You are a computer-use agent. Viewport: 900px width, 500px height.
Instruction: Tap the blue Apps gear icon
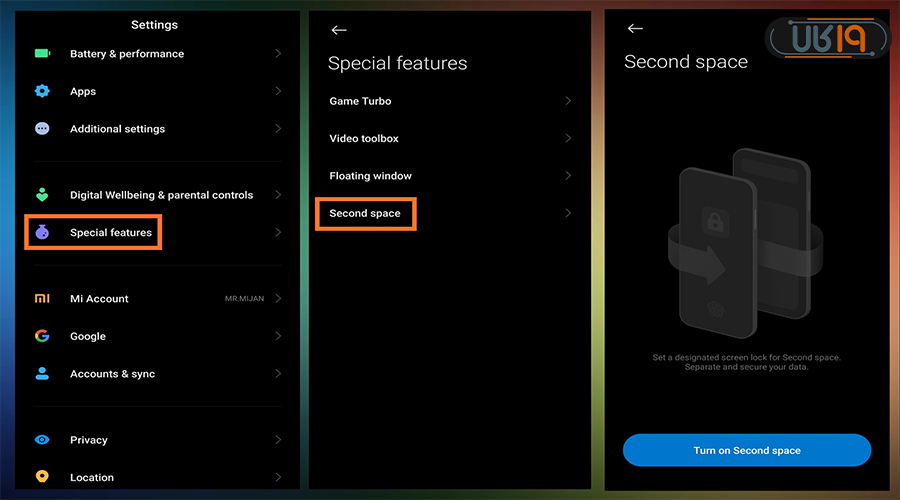click(42, 91)
